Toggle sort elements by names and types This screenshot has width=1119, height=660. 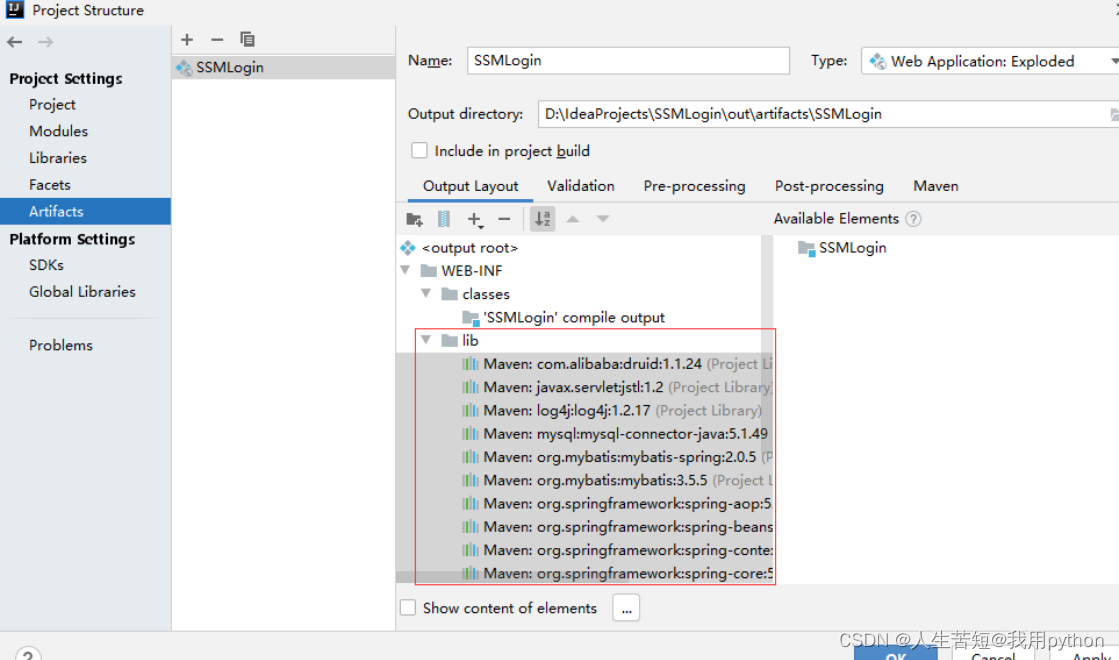click(x=542, y=219)
